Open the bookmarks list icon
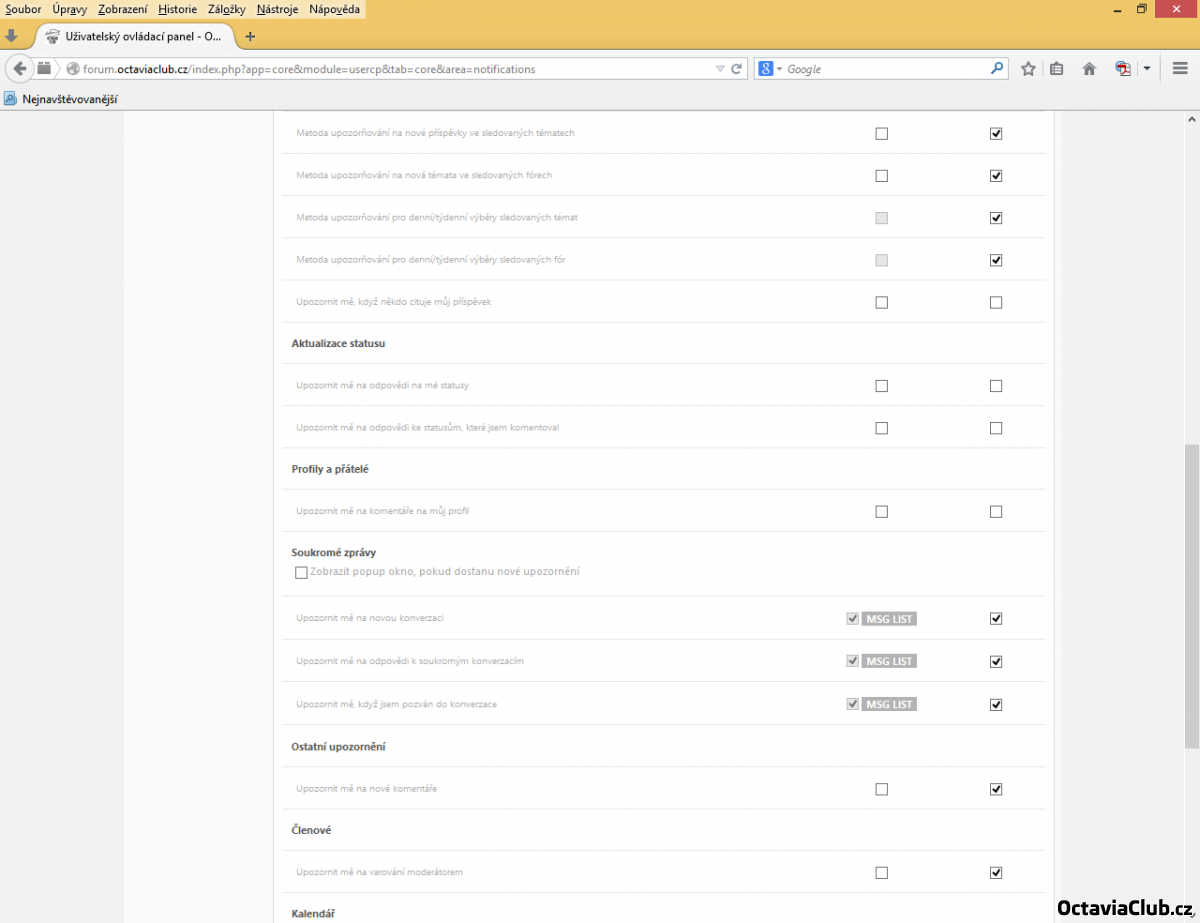 (1057, 69)
